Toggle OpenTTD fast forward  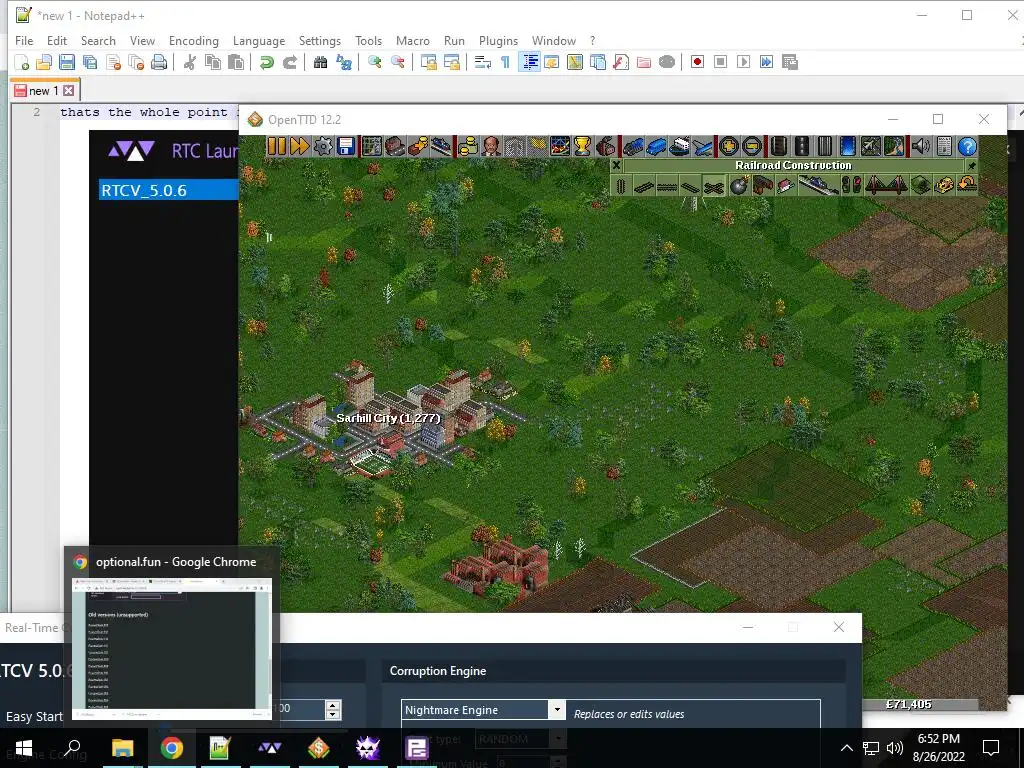click(x=300, y=146)
